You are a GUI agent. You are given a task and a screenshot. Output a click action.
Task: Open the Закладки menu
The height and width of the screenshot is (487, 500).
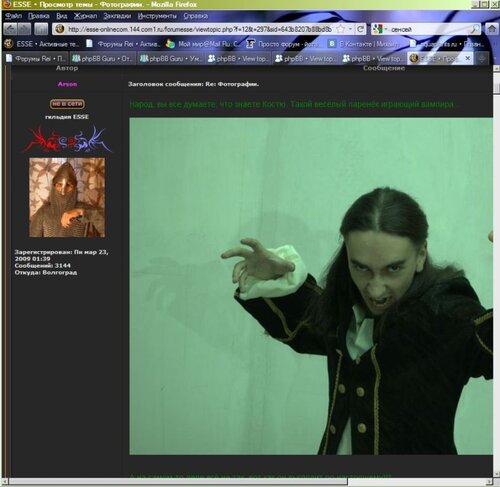coord(117,16)
